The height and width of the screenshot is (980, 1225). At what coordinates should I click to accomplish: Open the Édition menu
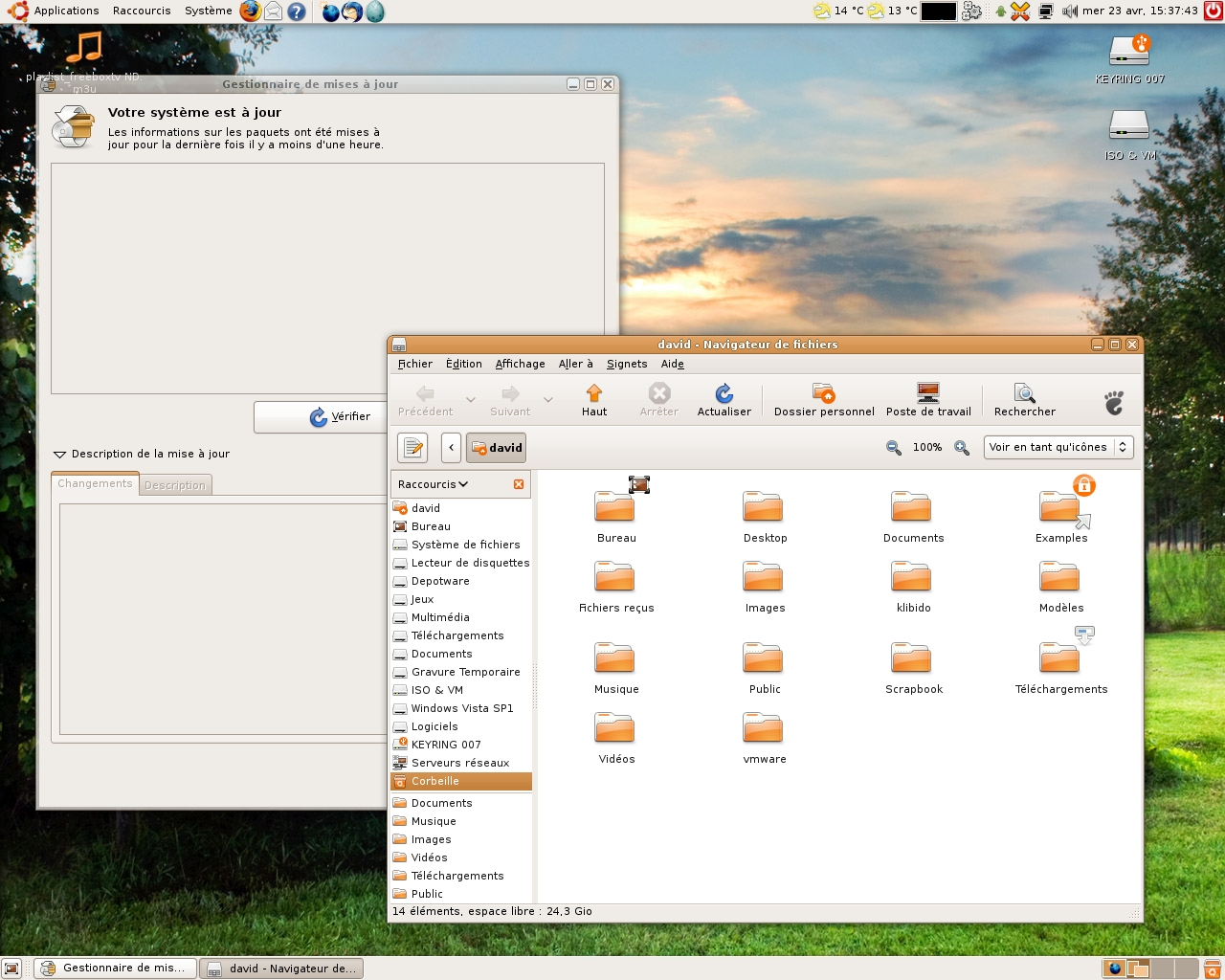(464, 364)
